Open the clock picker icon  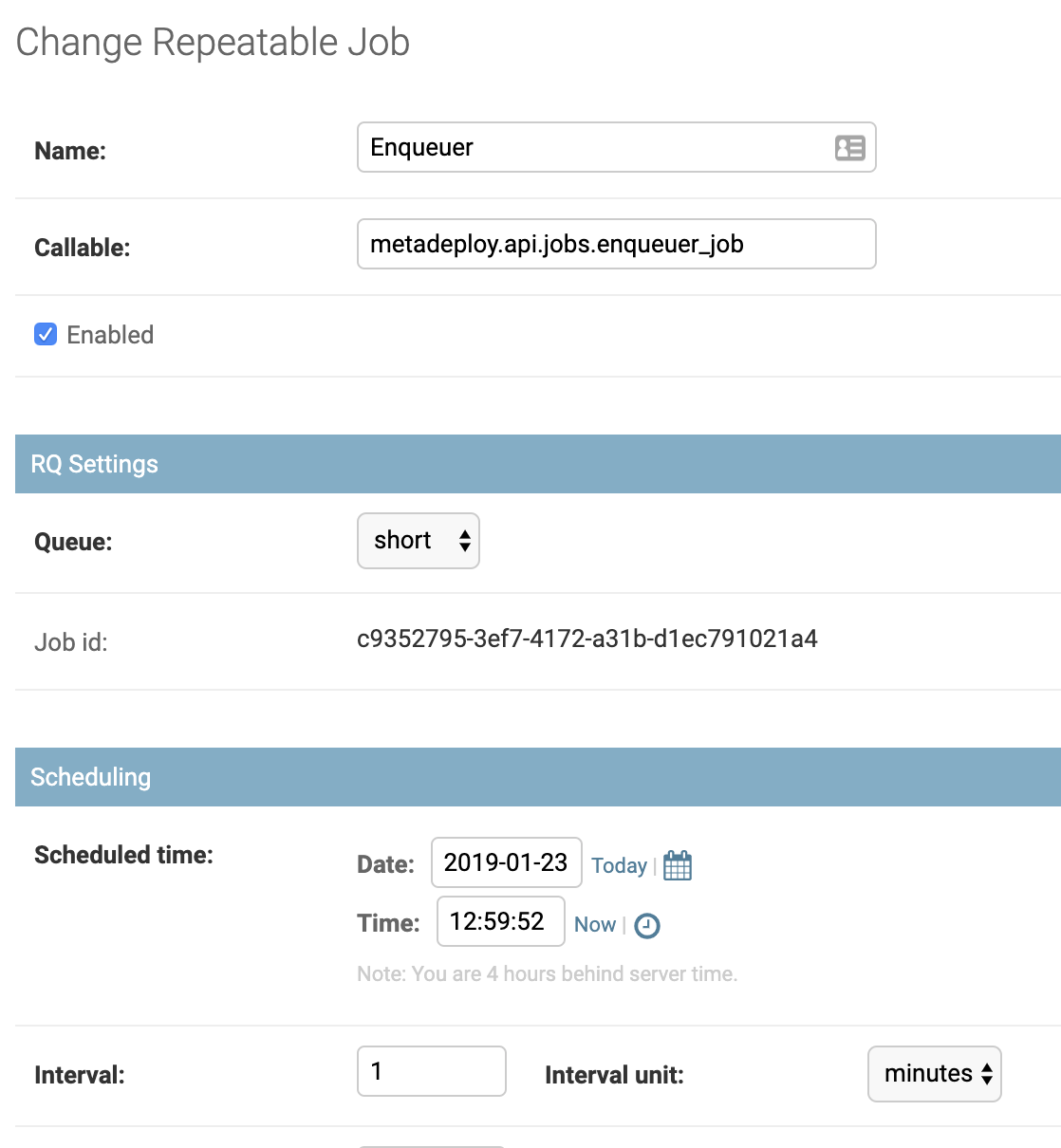coord(649,924)
